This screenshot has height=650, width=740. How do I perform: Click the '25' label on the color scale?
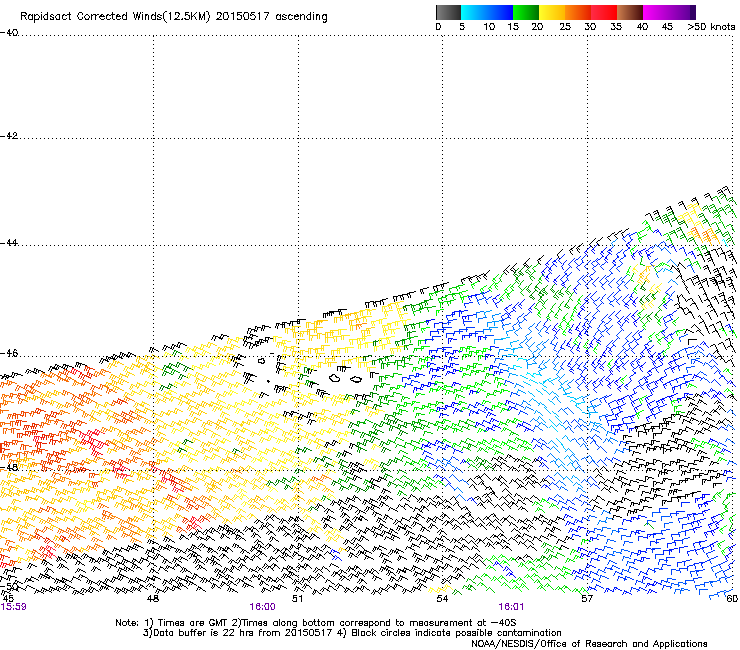(565, 27)
